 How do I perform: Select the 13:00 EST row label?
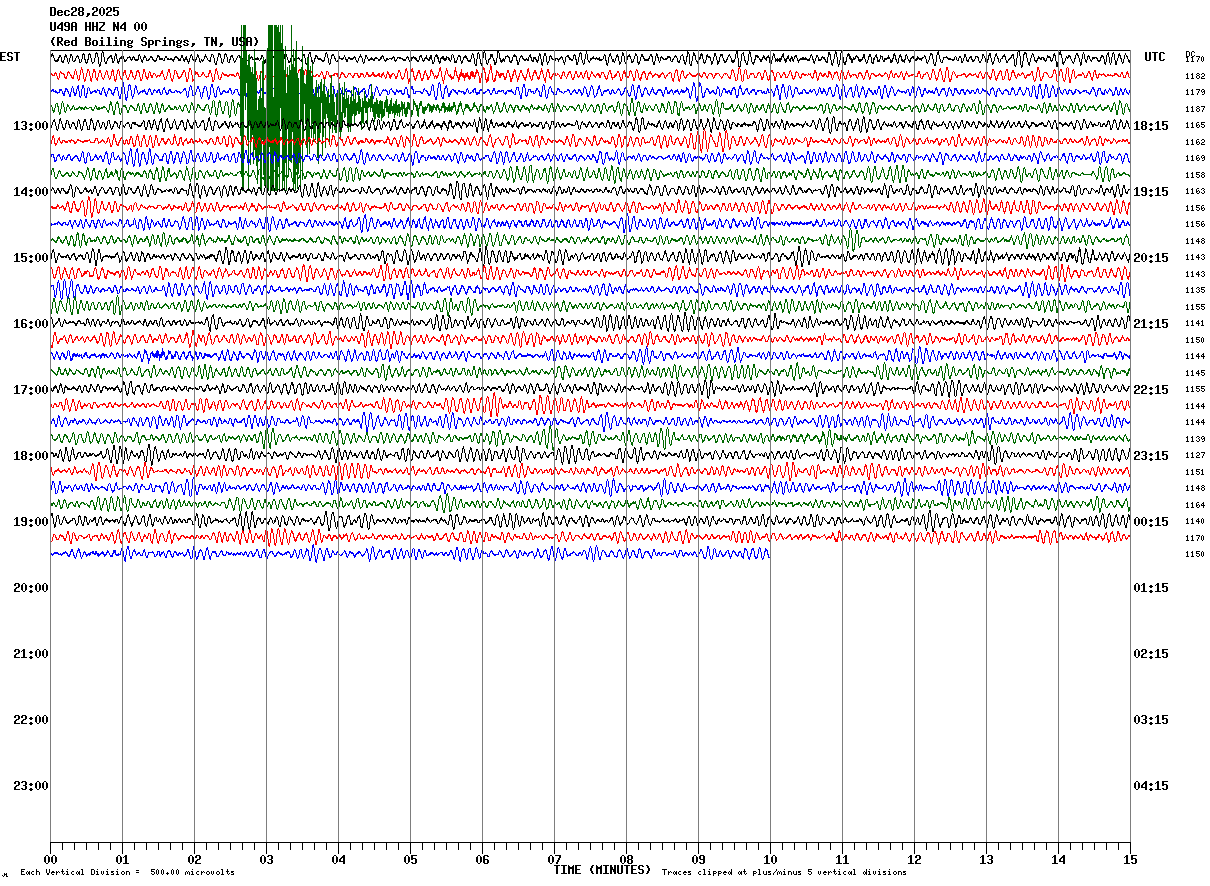pyautogui.click(x=31, y=126)
